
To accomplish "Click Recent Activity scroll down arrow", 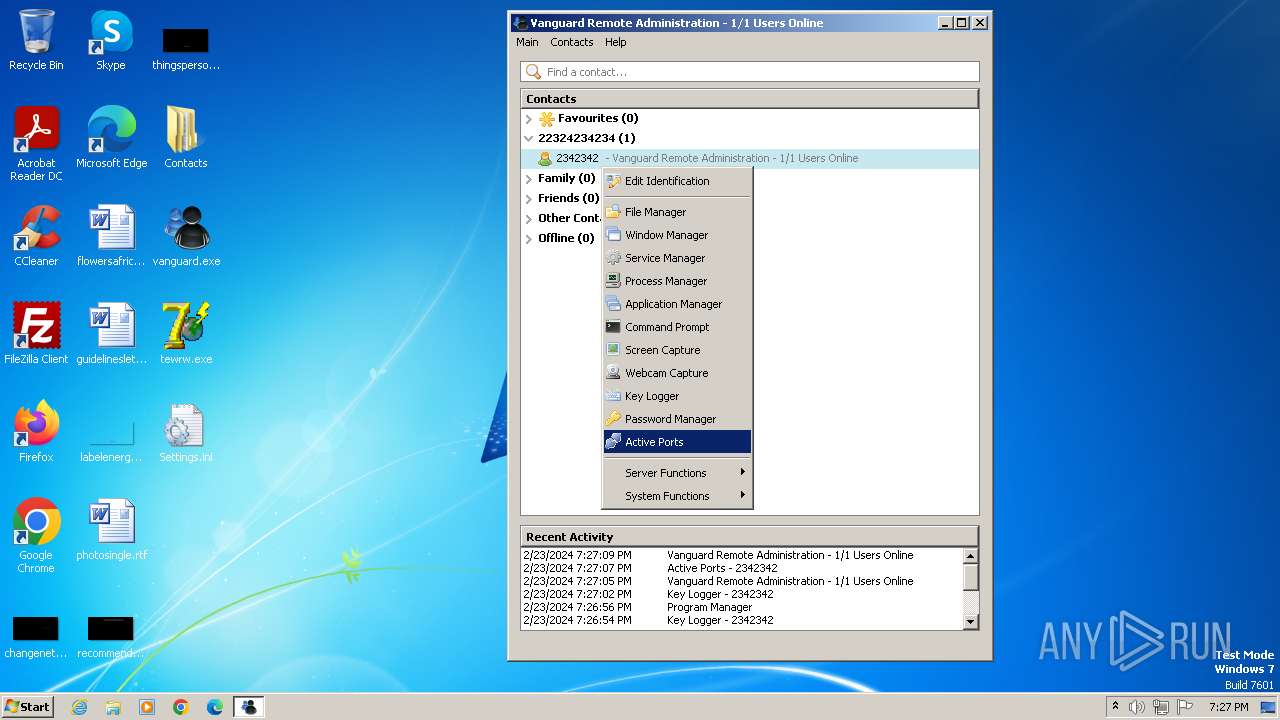I will [970, 622].
